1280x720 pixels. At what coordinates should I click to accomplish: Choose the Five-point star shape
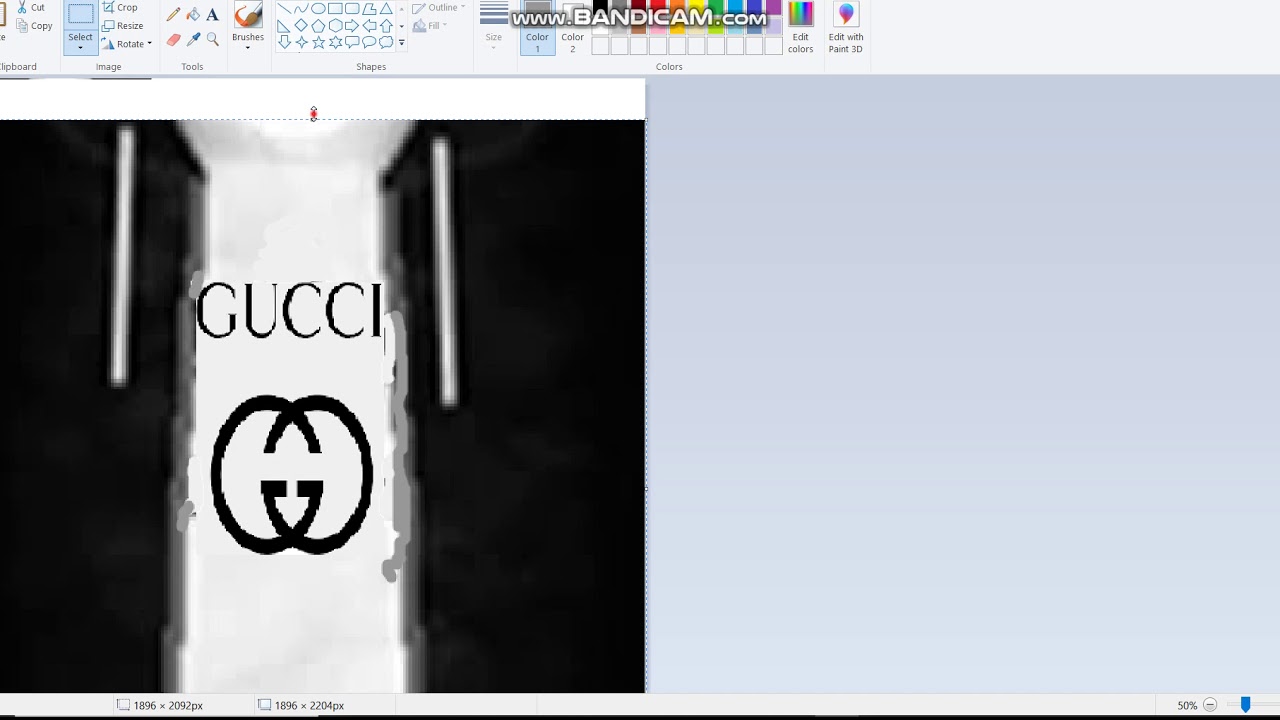coord(318,42)
